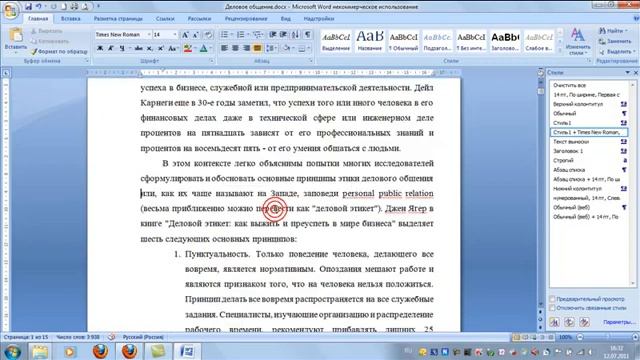Viewport: 640px width, 360px height.
Task: Open Изменить стили dropdown
Action: point(578,41)
